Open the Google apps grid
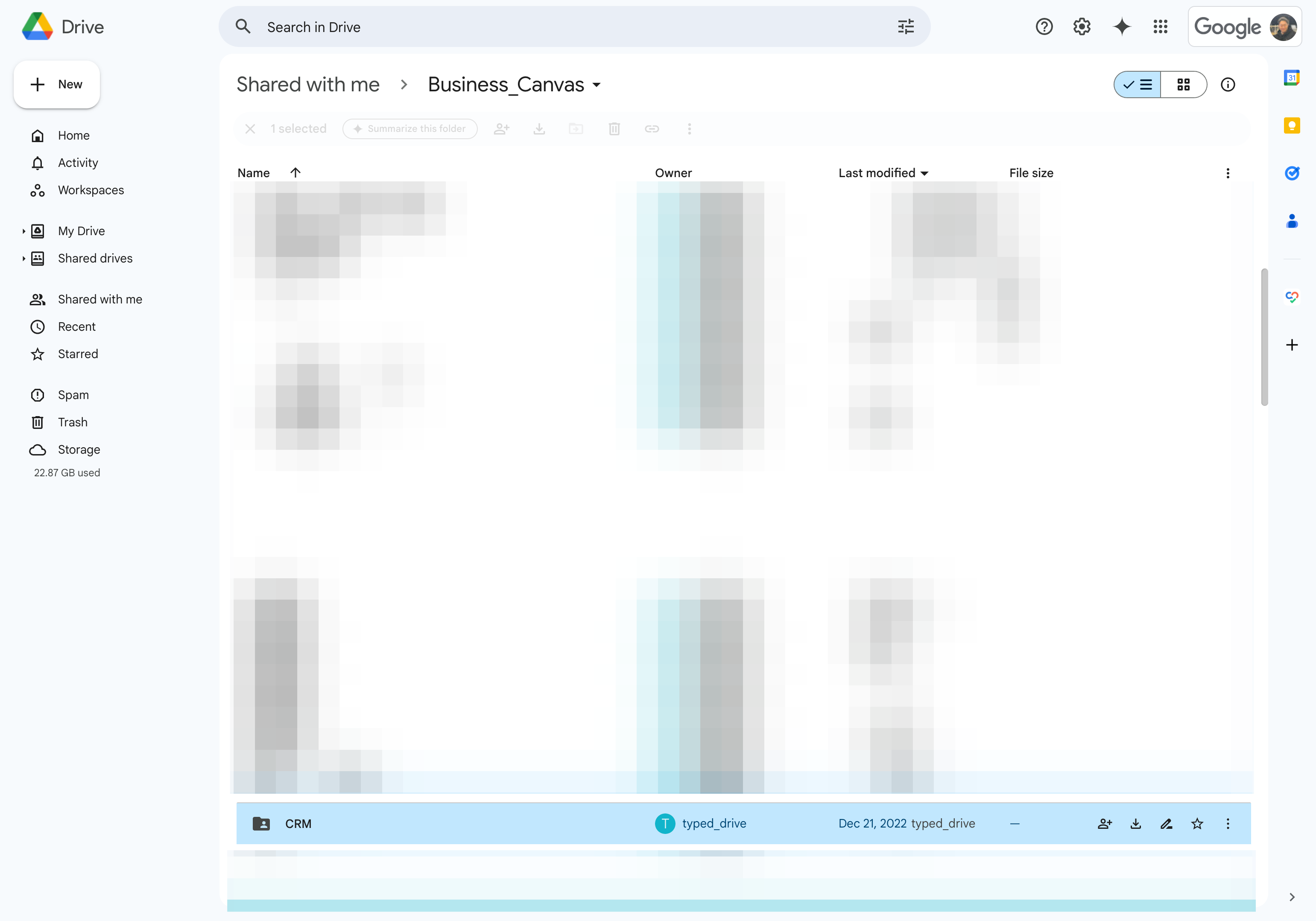 pos(1160,27)
